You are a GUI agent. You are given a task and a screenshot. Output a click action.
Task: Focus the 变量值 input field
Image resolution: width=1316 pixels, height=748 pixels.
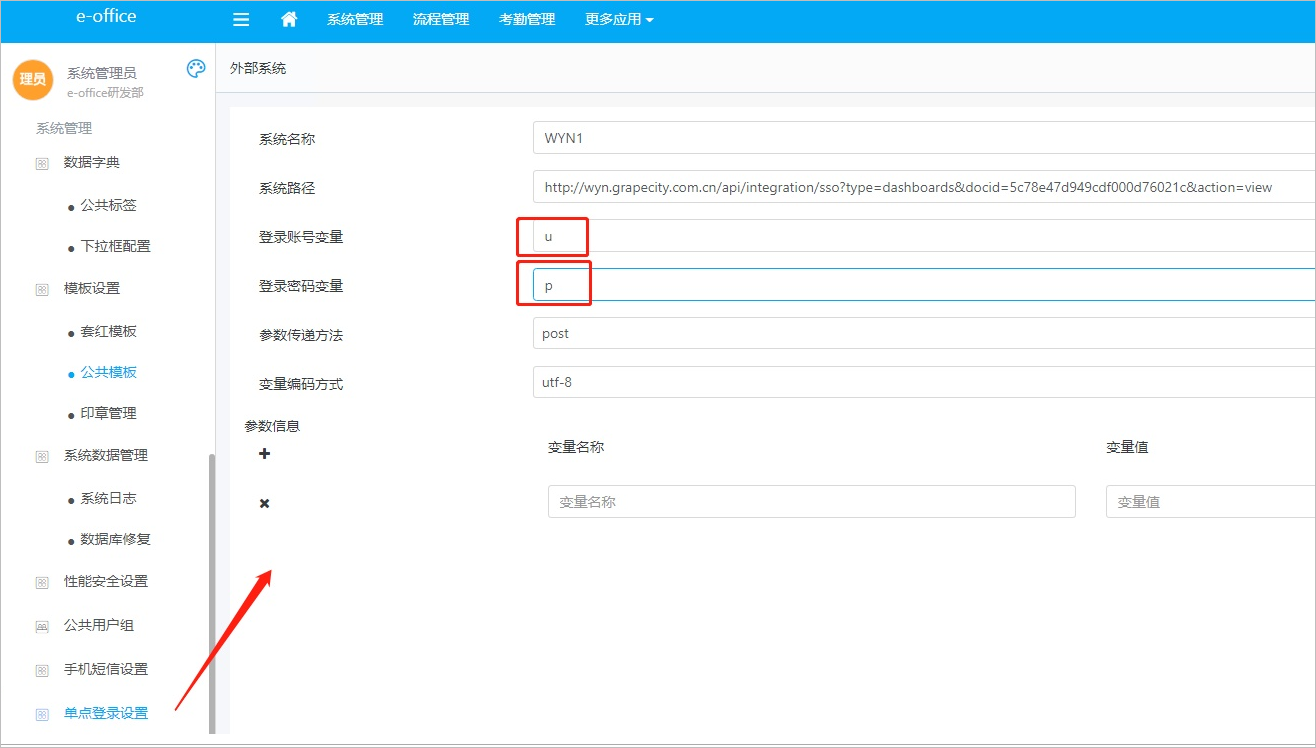coord(1210,502)
